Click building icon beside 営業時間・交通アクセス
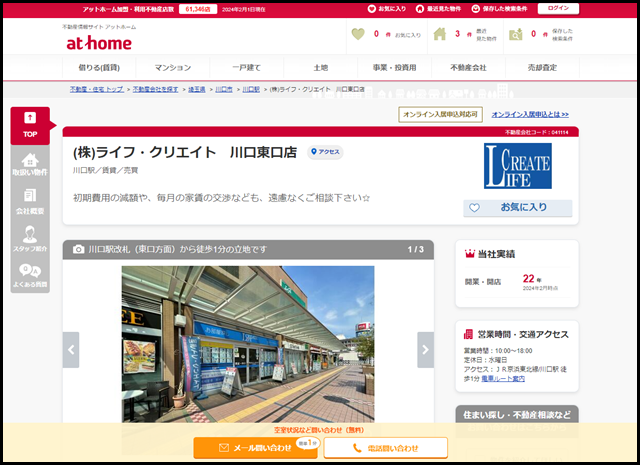The width and height of the screenshot is (640, 465). [468, 334]
